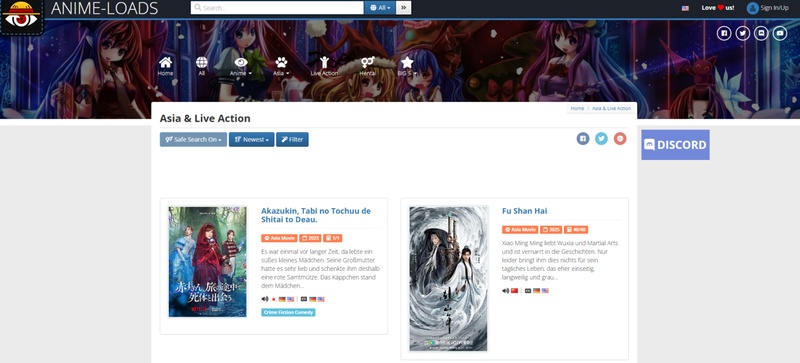
Task: Click the Japanese flag under Akazukin
Action: (x=273, y=299)
